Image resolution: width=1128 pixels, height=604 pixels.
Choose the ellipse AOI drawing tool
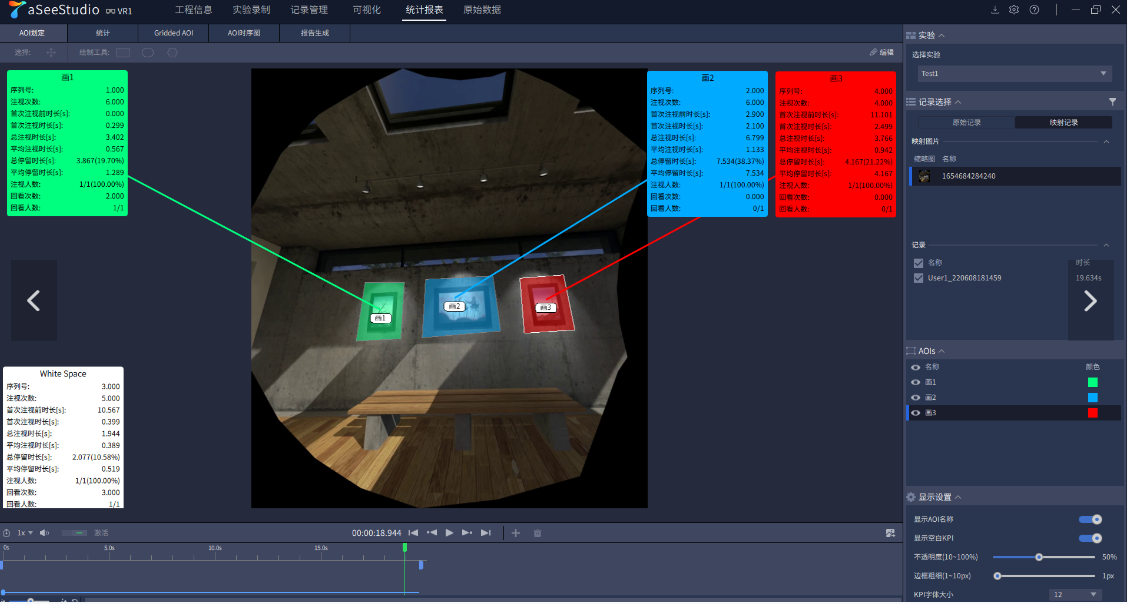pyautogui.click(x=147, y=52)
